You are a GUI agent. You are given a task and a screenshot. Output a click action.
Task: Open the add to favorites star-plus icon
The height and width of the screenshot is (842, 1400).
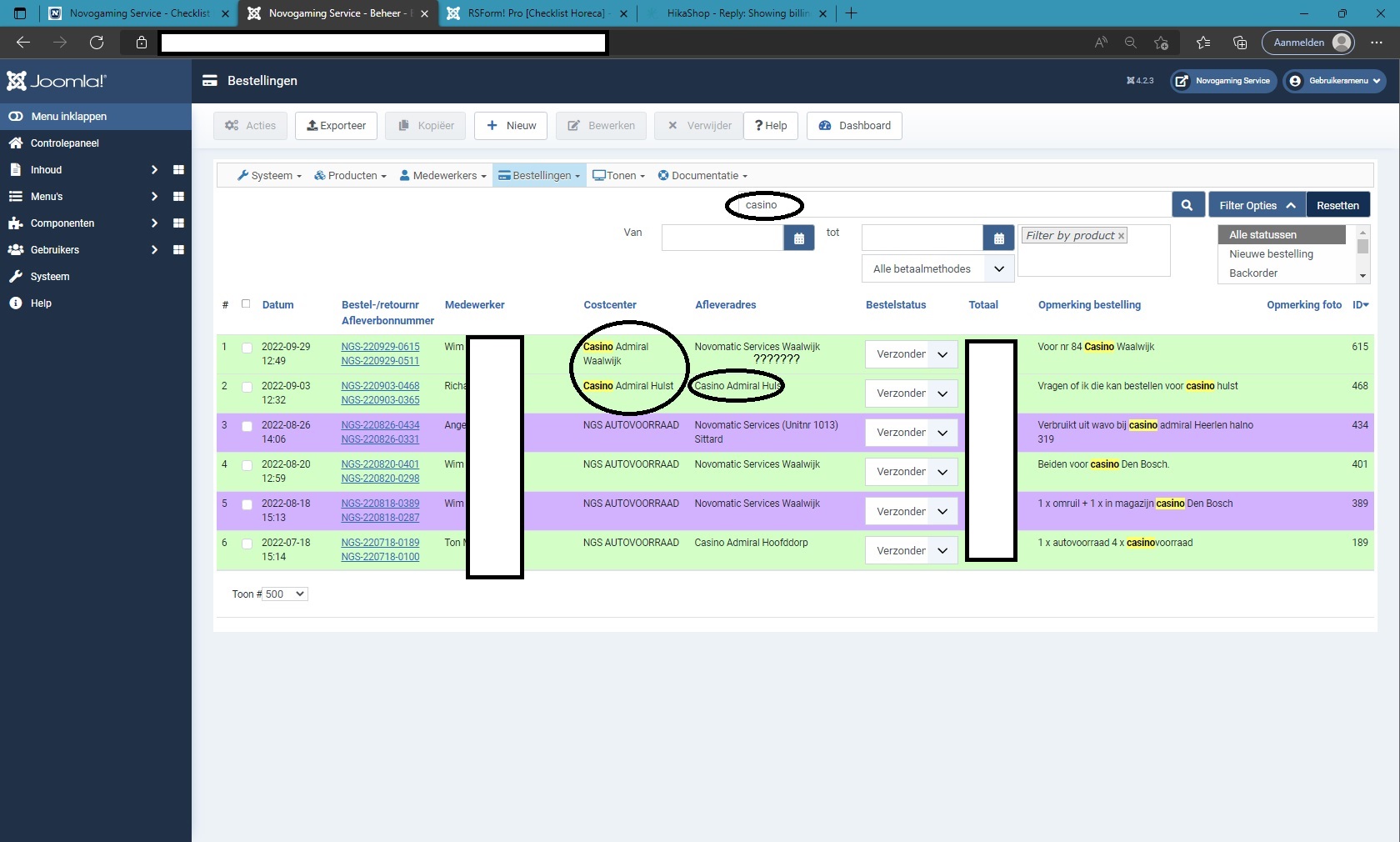[1162, 43]
